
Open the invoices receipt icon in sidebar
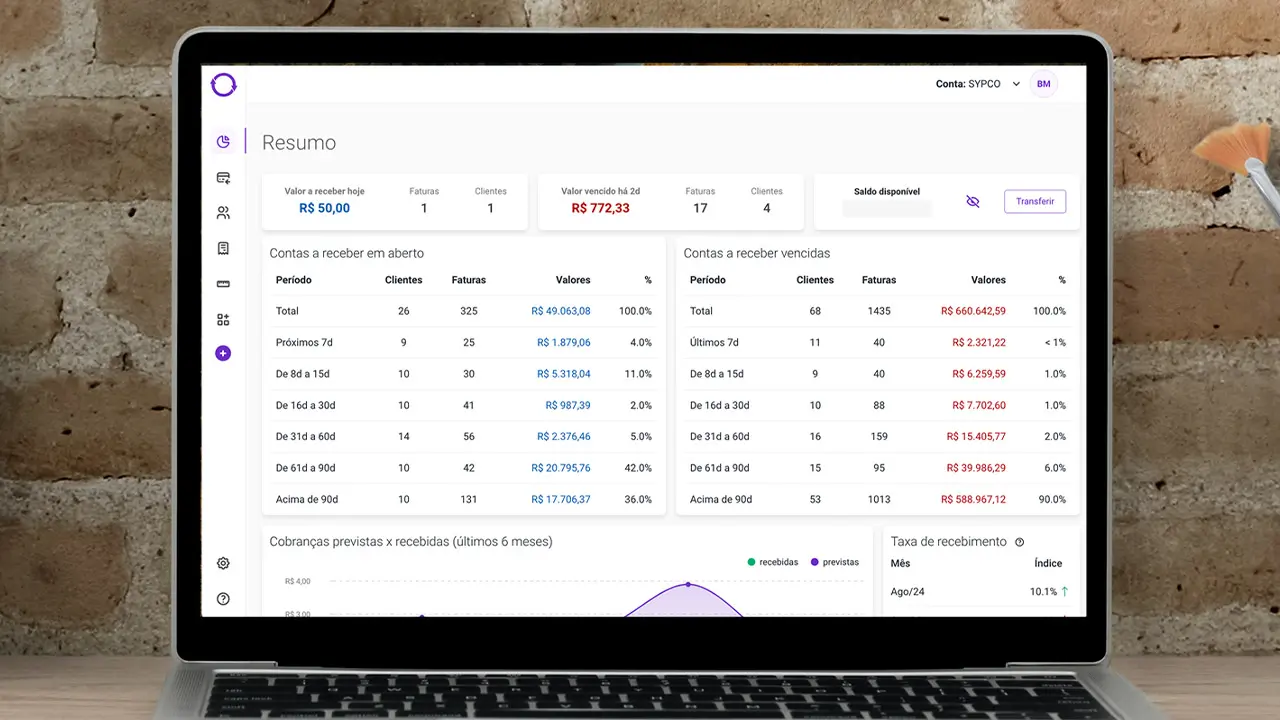click(x=223, y=248)
